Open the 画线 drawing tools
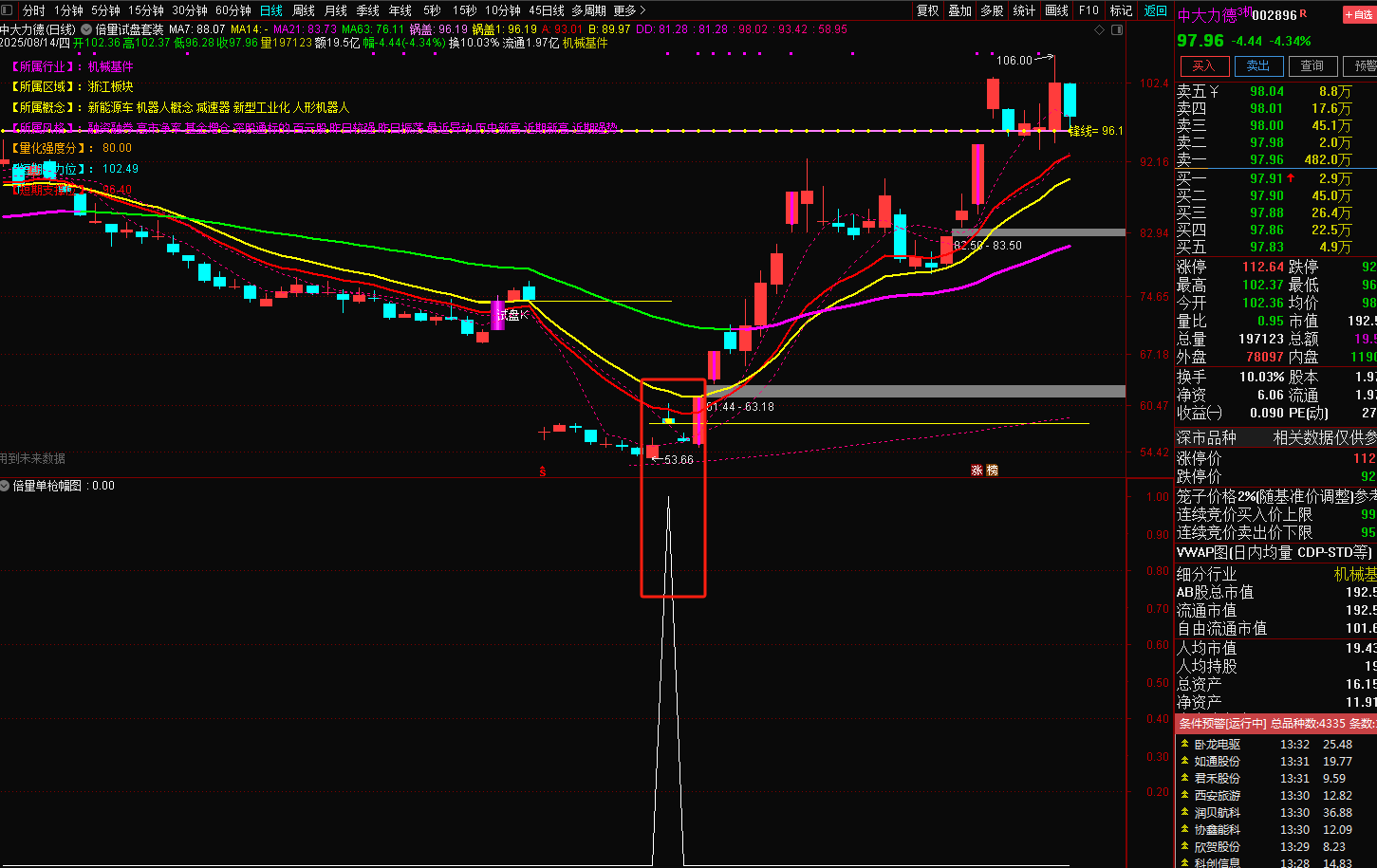Viewport: 1377px width, 868px height. (x=1056, y=10)
